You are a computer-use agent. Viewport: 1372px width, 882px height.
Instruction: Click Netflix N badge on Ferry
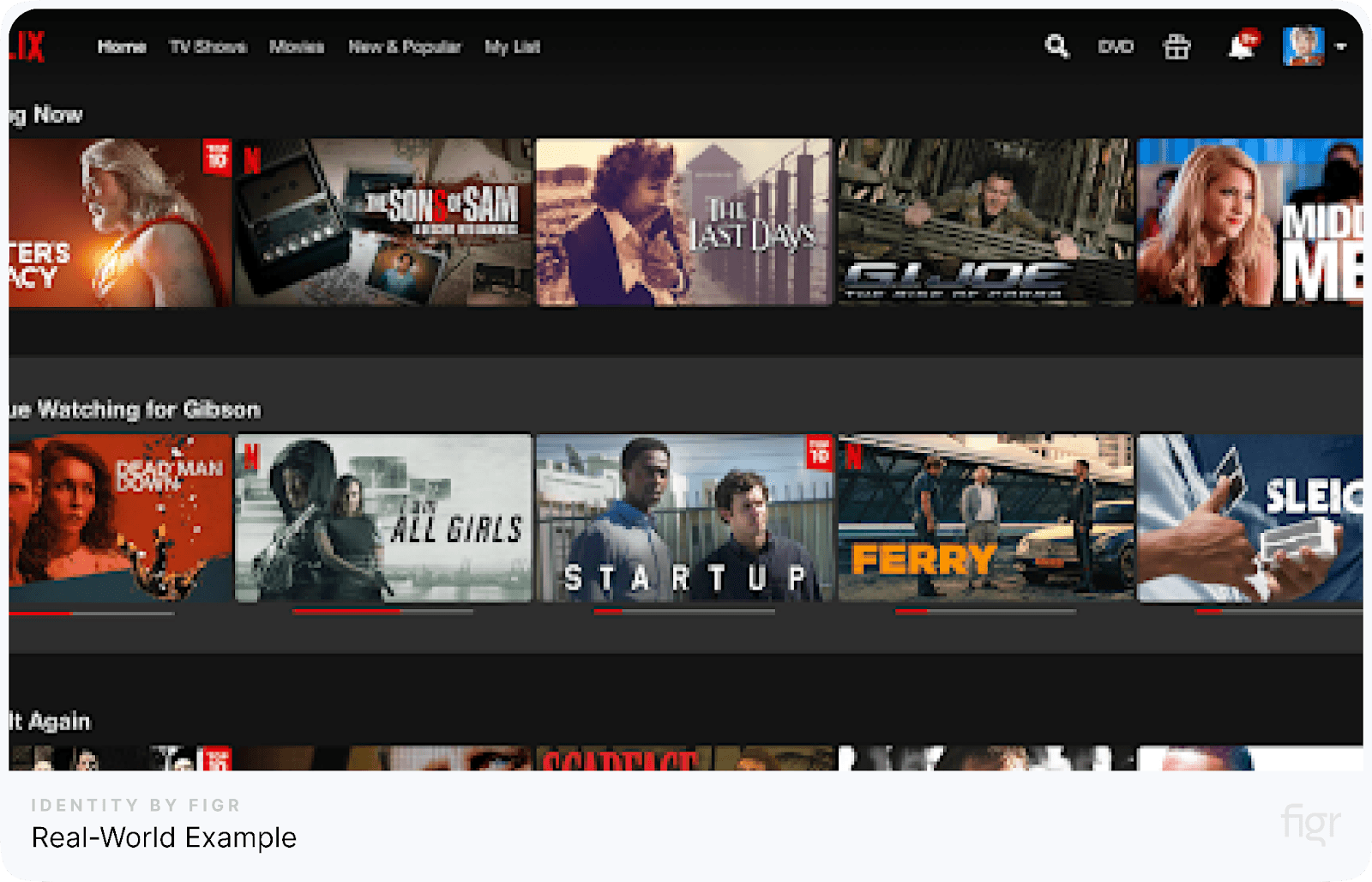[854, 456]
